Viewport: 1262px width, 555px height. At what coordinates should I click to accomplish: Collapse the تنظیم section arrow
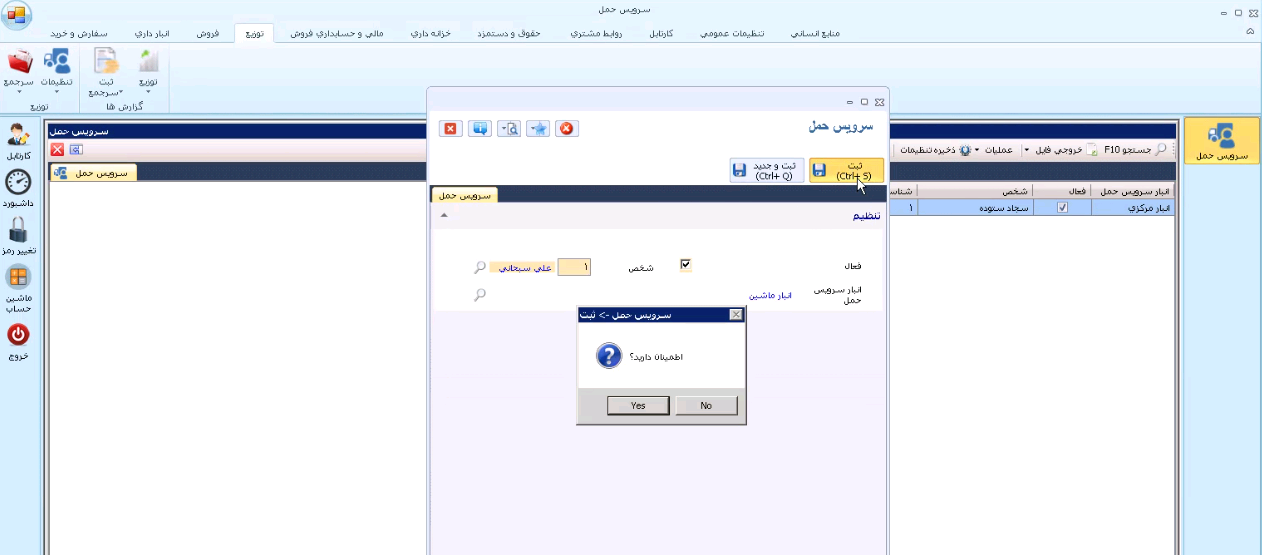click(x=444, y=215)
